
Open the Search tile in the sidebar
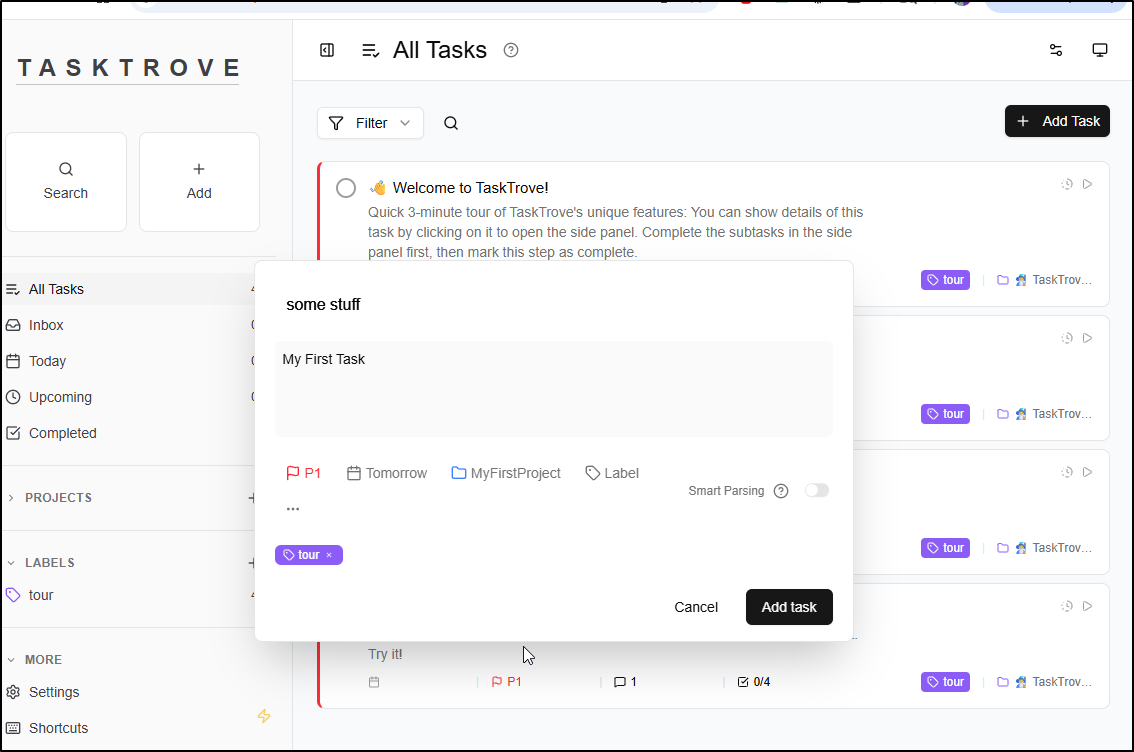66,181
